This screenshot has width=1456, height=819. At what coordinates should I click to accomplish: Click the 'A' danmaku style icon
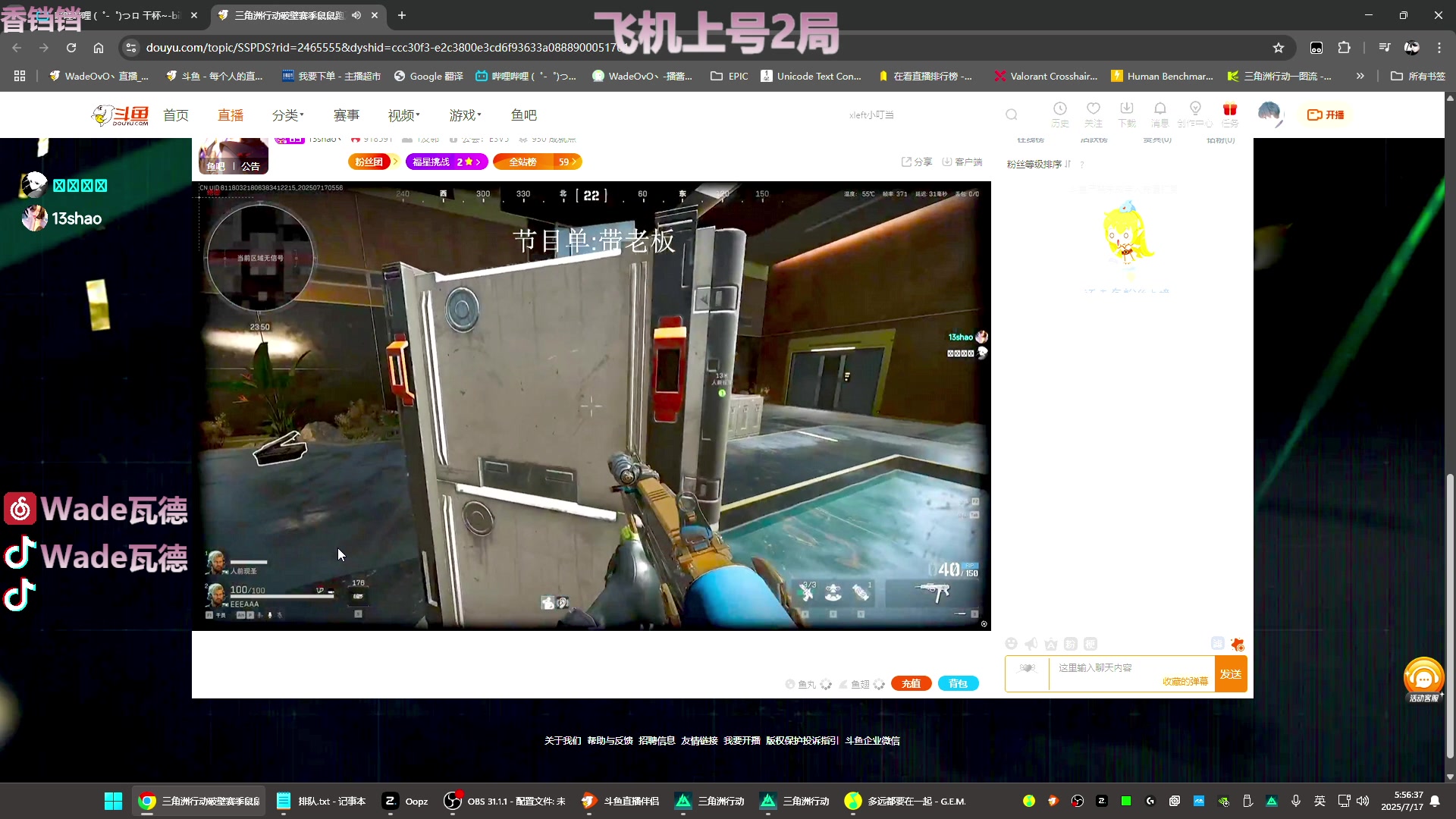[x=1050, y=644]
